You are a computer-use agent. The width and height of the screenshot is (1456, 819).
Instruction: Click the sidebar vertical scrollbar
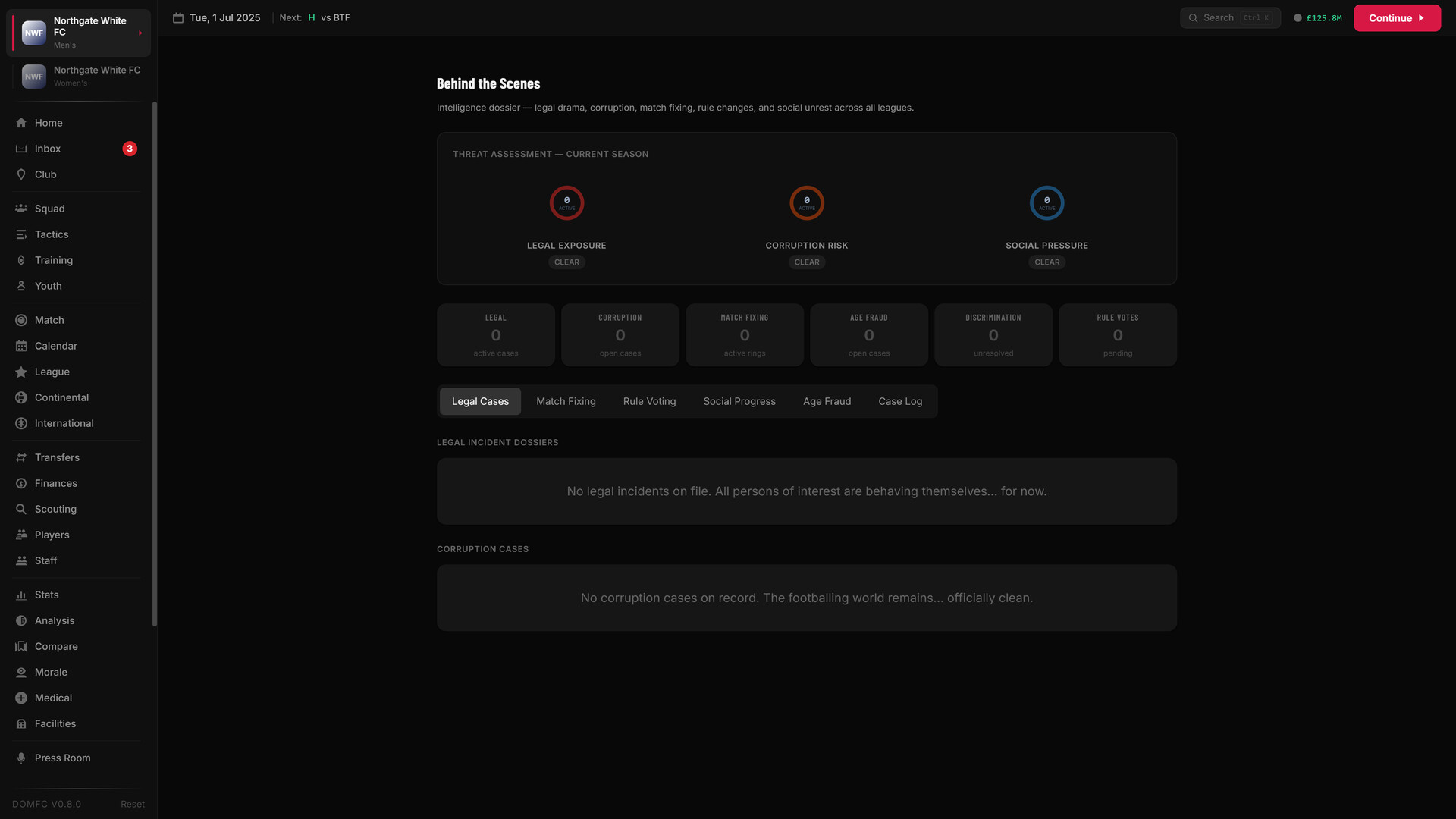155,364
